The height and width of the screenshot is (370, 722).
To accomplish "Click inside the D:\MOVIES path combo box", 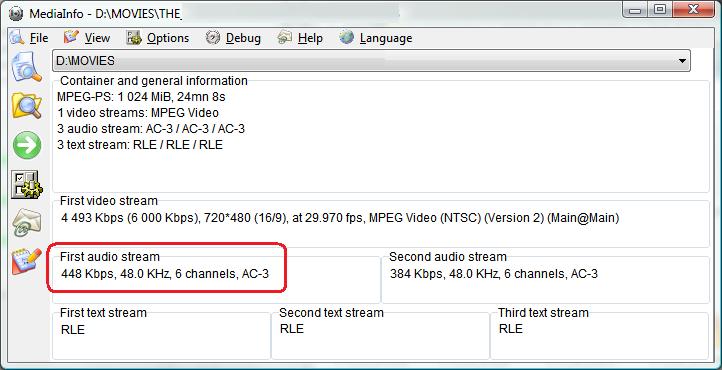I will click(371, 61).
